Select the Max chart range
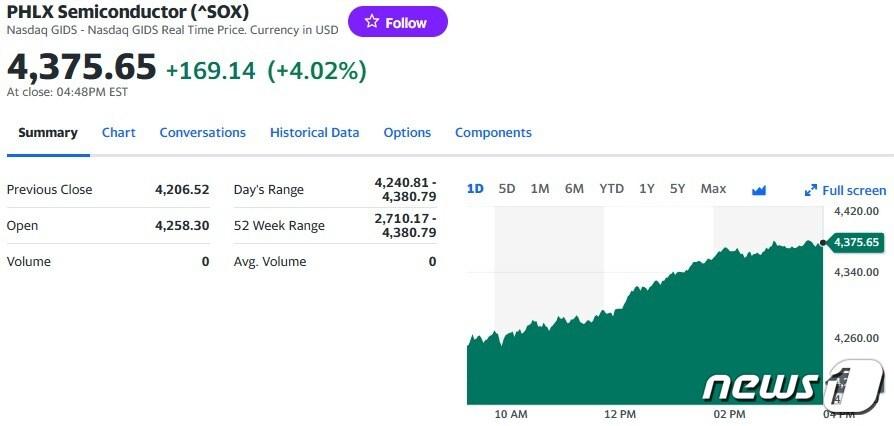This screenshot has height=426, width=894. coord(713,189)
